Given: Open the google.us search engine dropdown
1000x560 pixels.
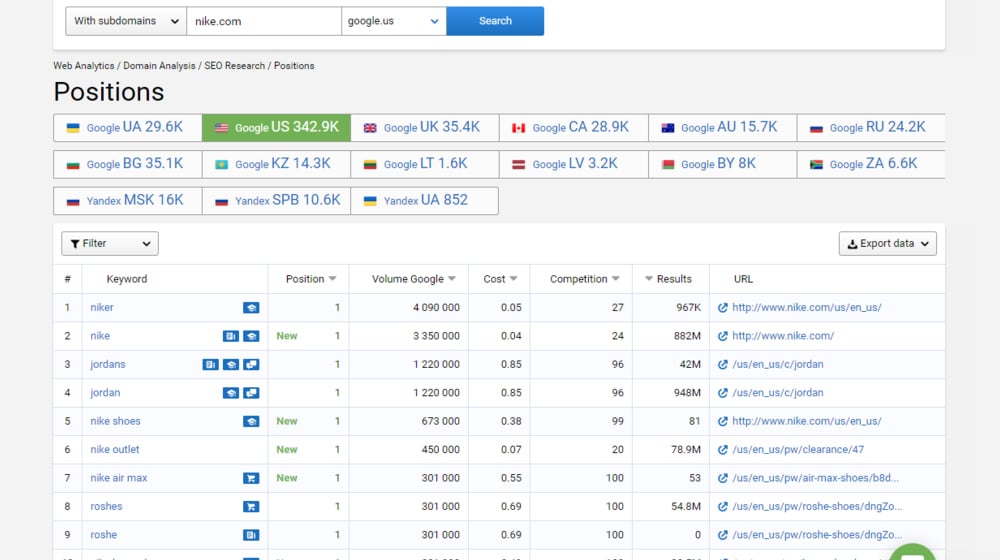Looking at the screenshot, I should [x=393, y=21].
